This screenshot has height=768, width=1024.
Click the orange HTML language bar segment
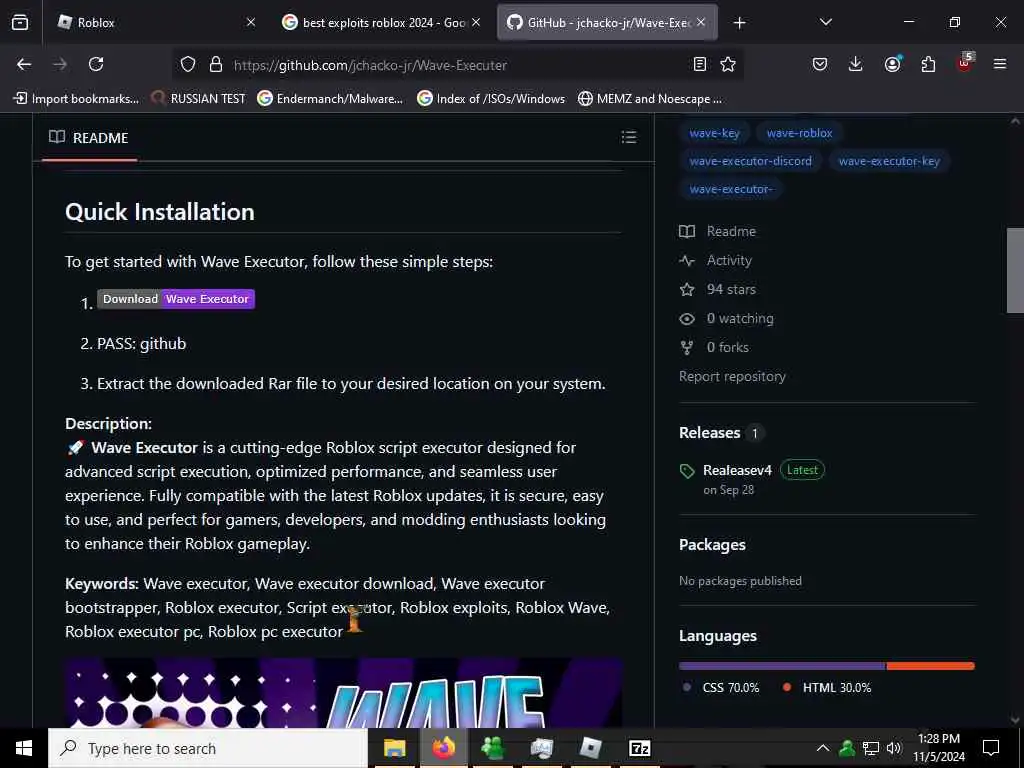(x=931, y=666)
